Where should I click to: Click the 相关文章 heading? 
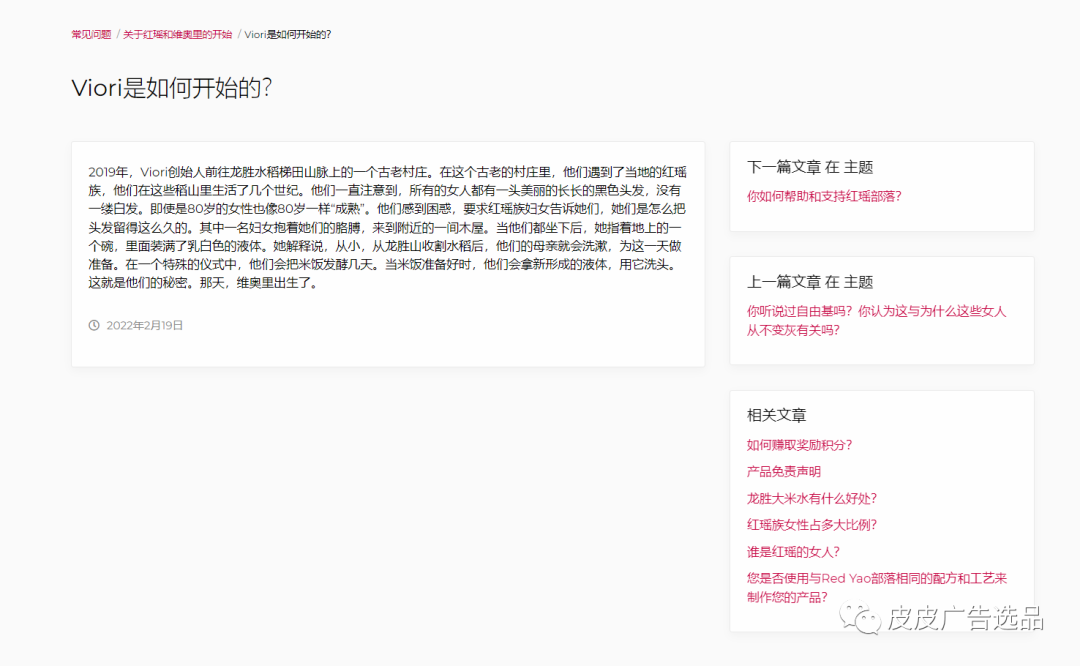(776, 415)
